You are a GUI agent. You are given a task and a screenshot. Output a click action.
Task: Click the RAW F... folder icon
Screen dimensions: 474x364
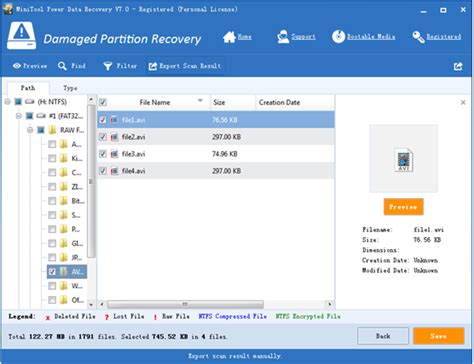coord(52,130)
